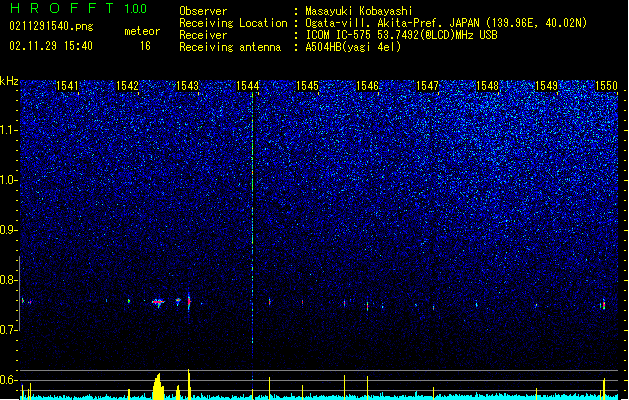Click the 1541 time marker
Image resolution: width=629 pixels, height=400 pixels.
pos(67,86)
